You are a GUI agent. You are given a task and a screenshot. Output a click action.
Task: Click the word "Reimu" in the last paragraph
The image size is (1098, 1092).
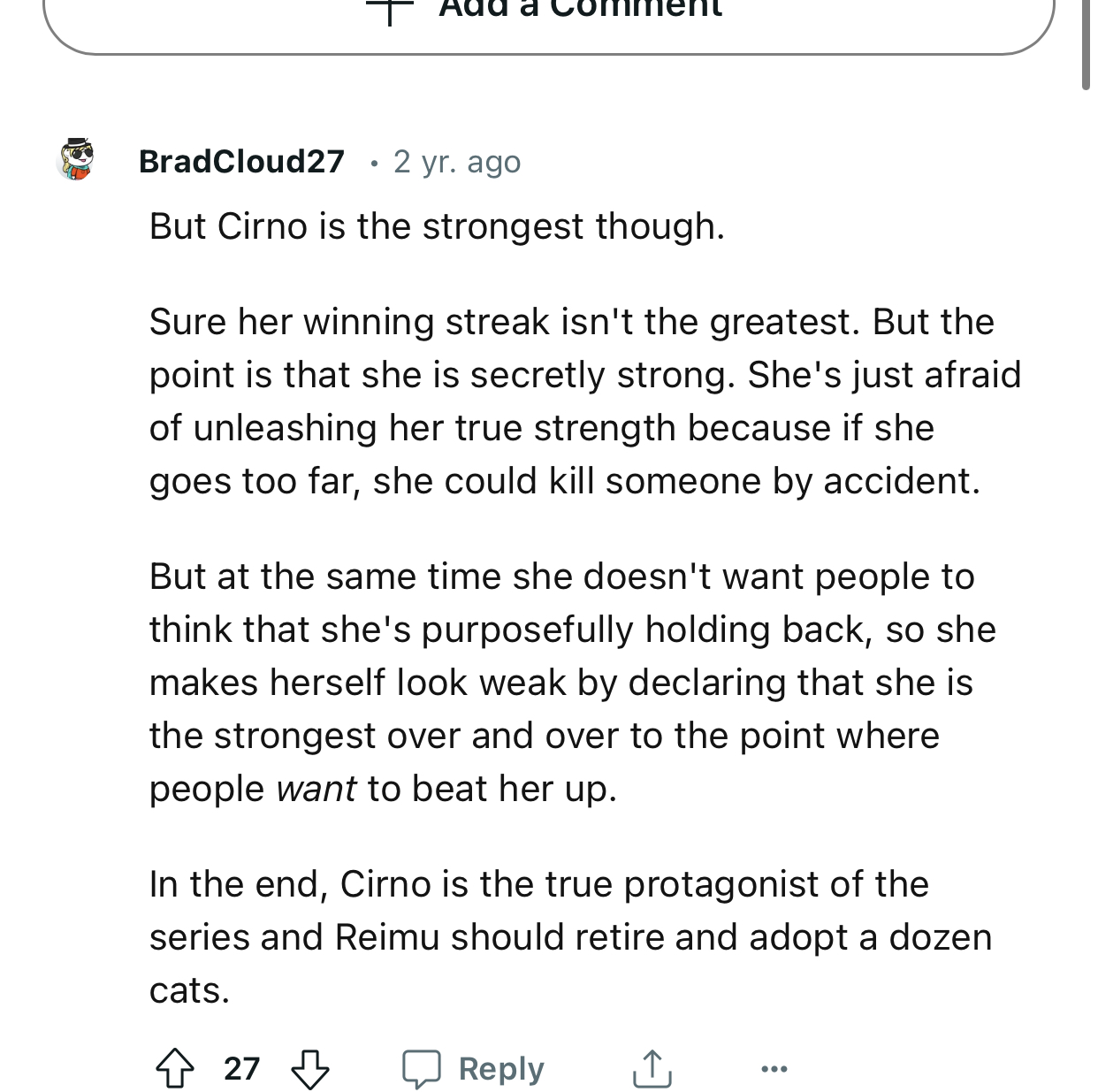(x=387, y=937)
